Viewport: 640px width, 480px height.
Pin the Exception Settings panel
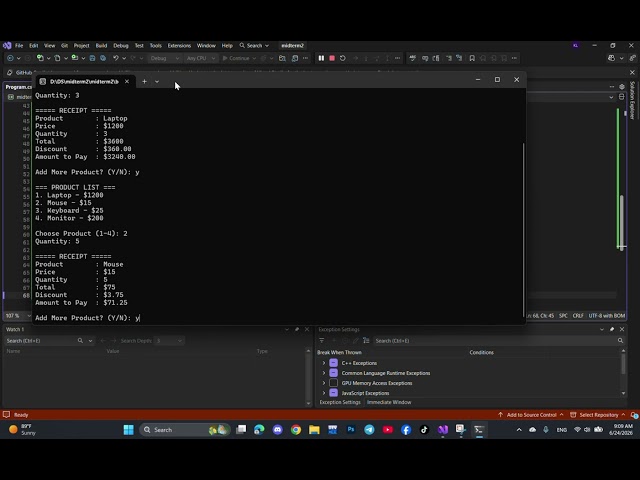click(612, 329)
